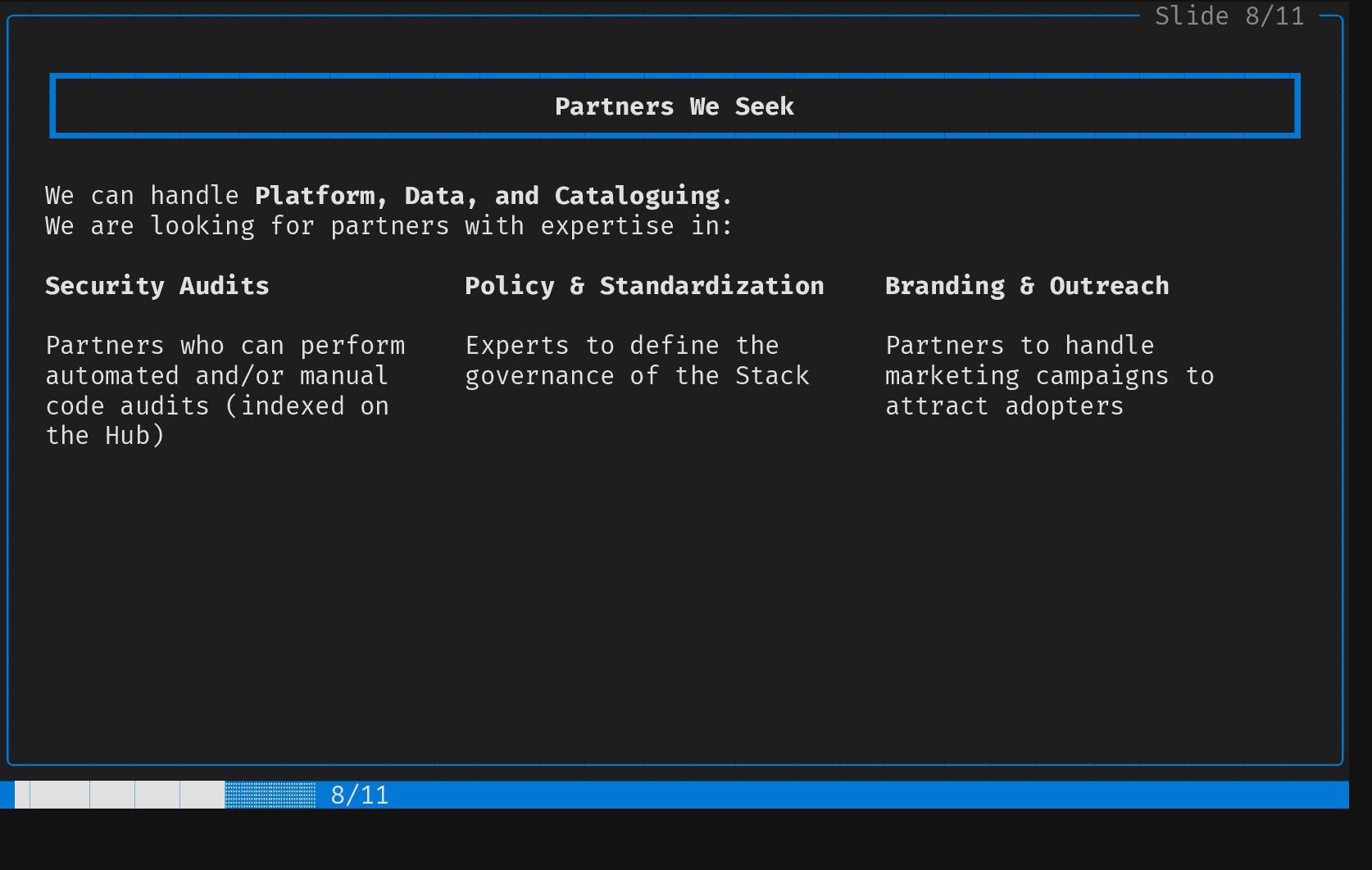Viewport: 1372px width, 870px height.
Task: Click the 'Partners We Seek' slide title
Action: click(674, 106)
